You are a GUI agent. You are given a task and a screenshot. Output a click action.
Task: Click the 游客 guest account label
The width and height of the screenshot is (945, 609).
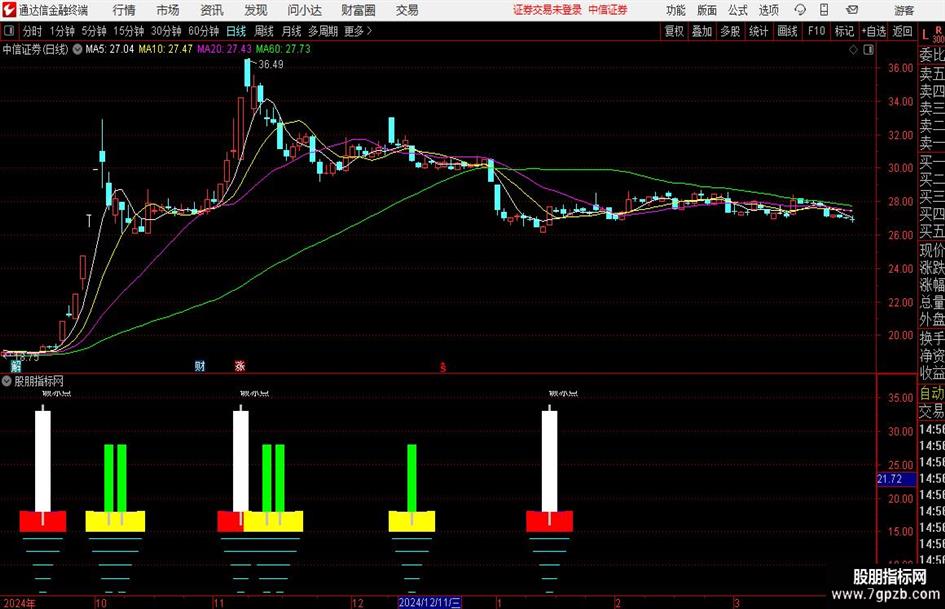(x=903, y=10)
